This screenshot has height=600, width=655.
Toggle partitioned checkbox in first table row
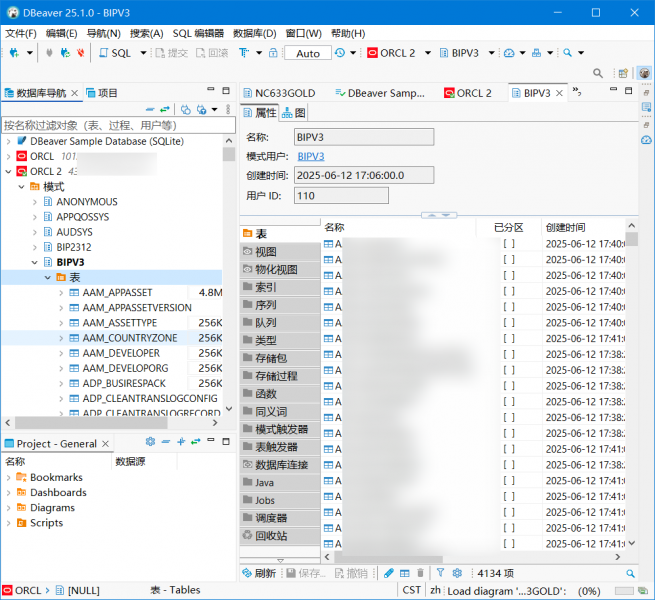(509, 244)
